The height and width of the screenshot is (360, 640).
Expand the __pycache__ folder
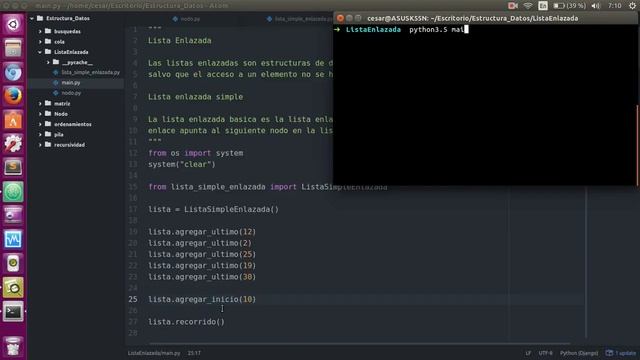pos(48,62)
